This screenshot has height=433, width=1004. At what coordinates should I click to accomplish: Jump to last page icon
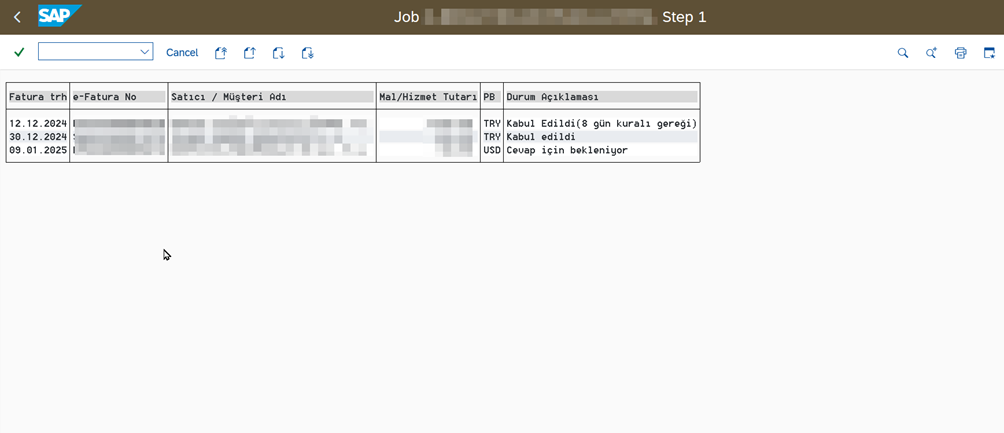[308, 53]
